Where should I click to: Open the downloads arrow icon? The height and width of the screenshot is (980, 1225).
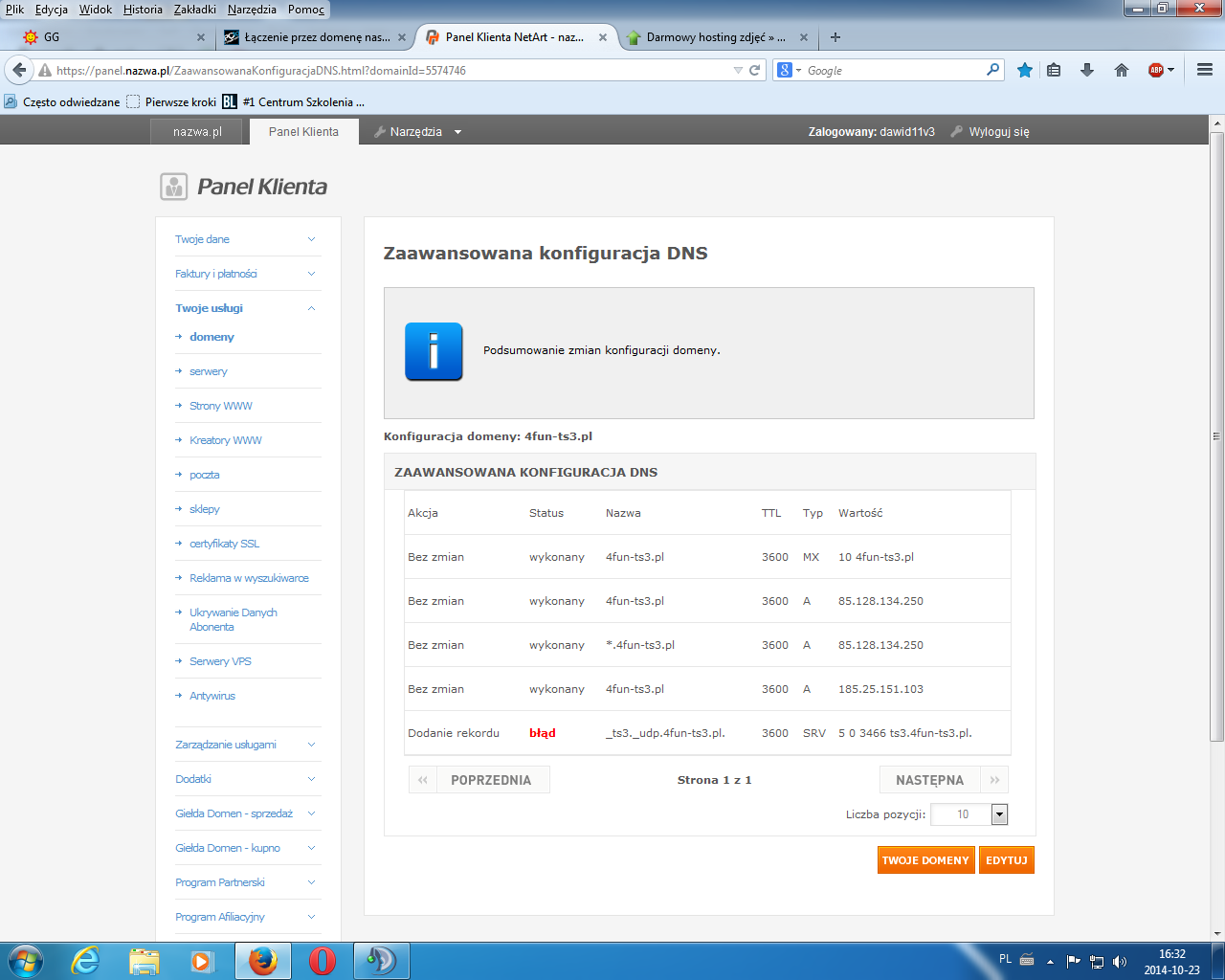1087,70
